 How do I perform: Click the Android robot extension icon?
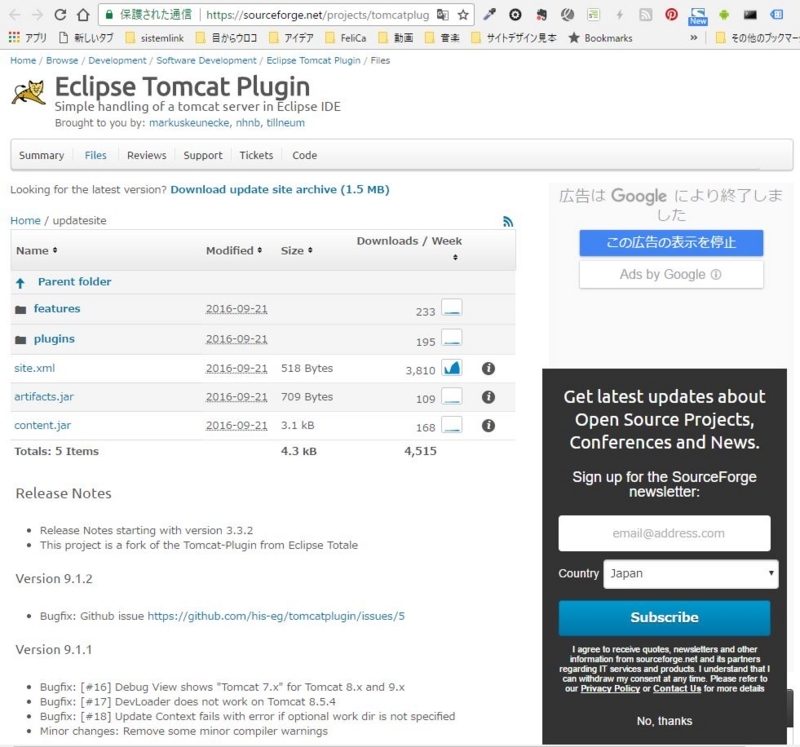point(724,15)
